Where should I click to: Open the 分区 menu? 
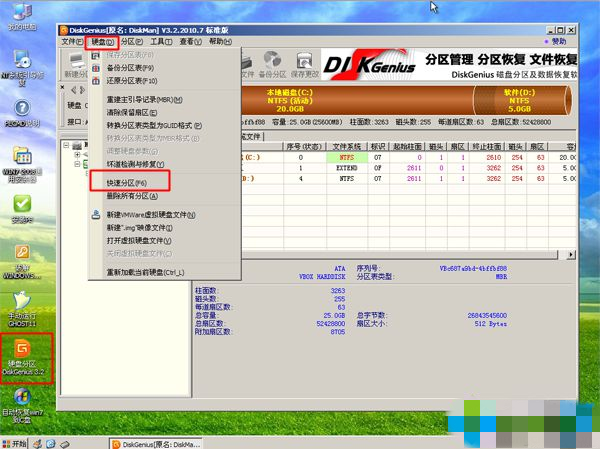(132, 42)
